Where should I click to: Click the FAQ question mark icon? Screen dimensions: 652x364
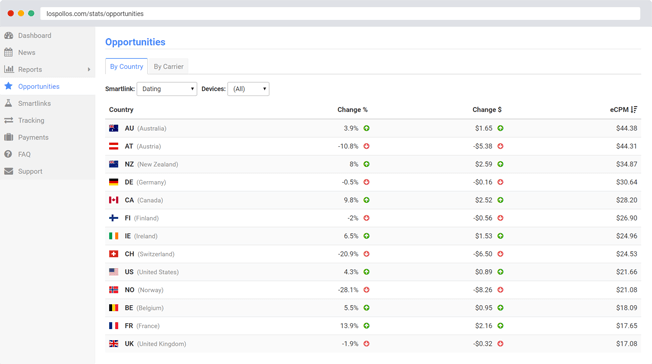coord(8,154)
